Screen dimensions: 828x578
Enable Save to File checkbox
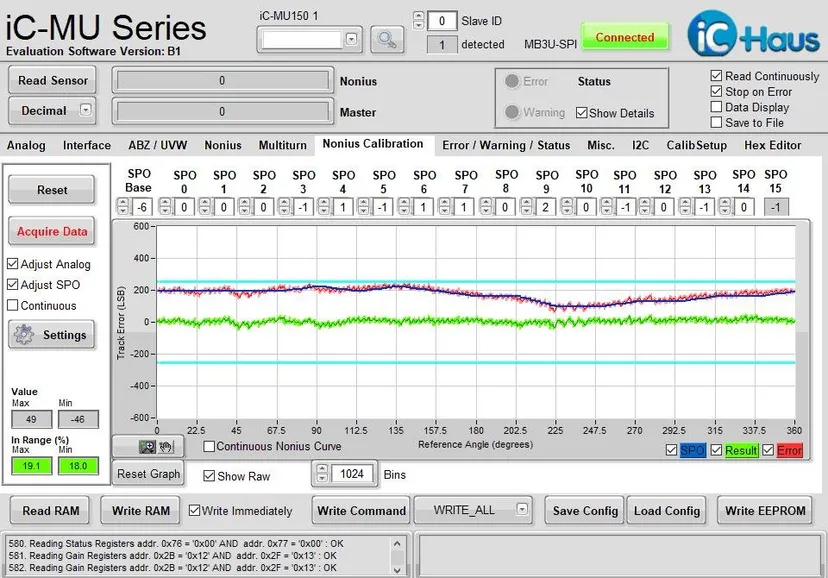click(716, 122)
